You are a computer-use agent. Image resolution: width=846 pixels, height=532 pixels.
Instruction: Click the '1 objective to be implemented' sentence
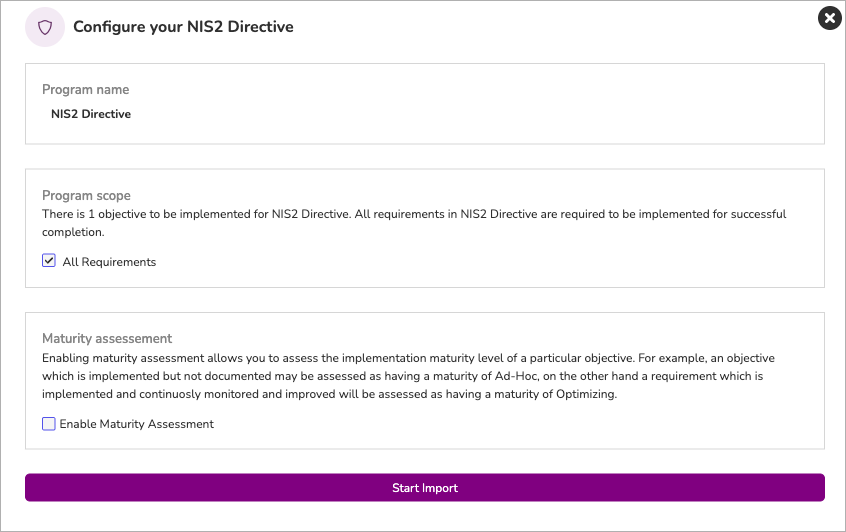[414, 214]
